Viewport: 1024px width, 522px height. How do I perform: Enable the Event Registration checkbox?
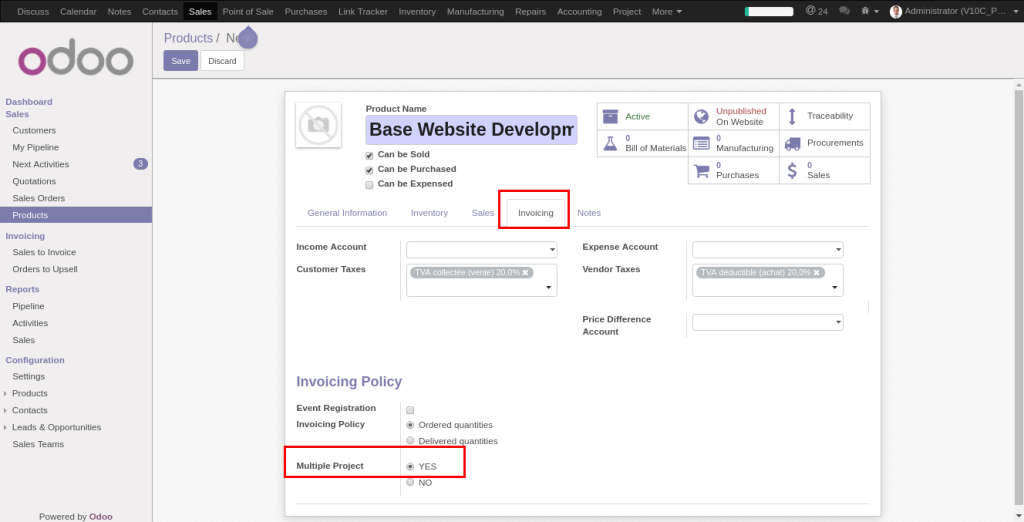[410, 409]
